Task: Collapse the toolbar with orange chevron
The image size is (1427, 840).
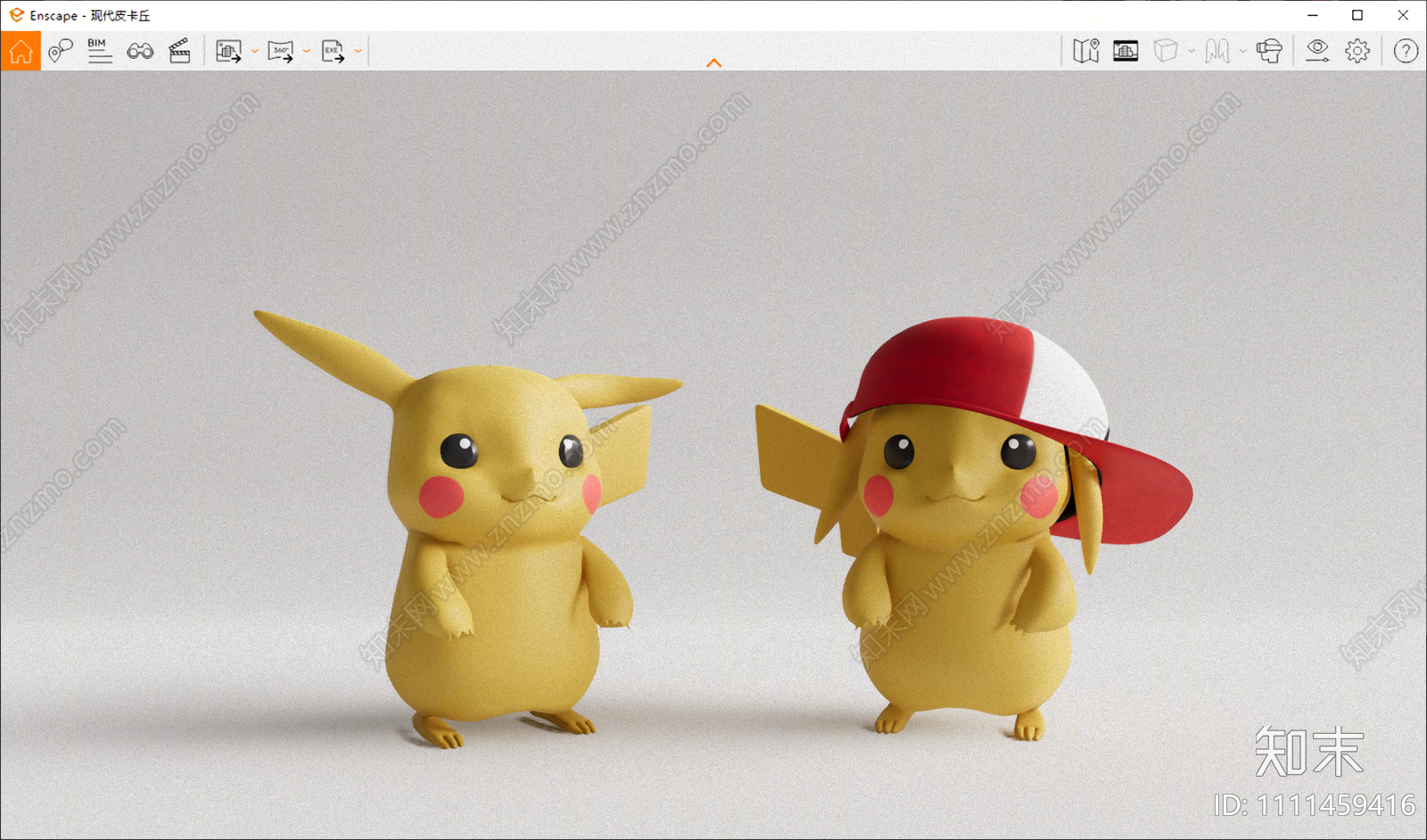Action: [x=713, y=62]
